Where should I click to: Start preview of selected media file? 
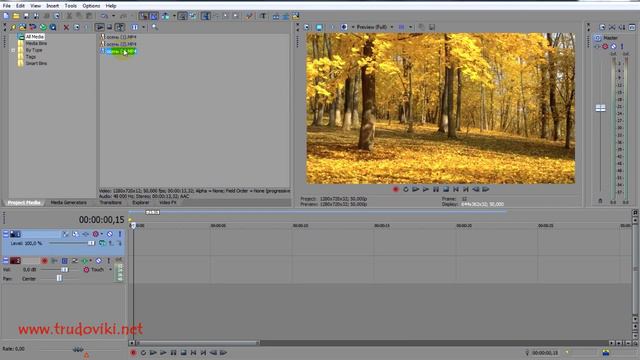pos(100,27)
